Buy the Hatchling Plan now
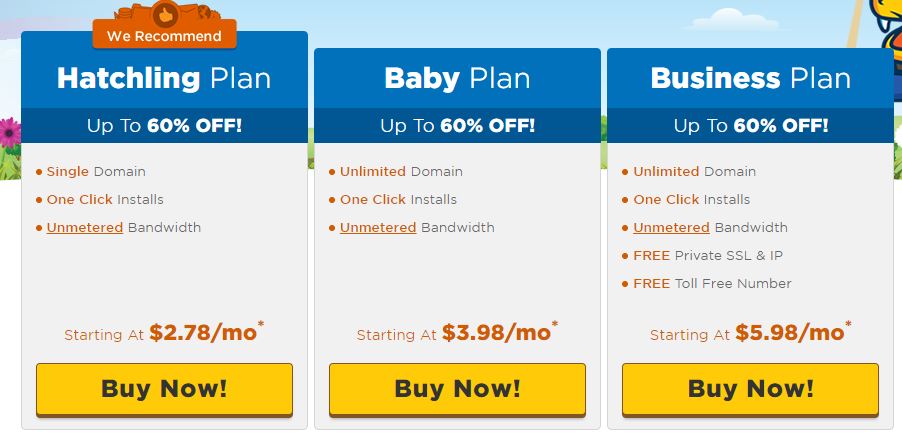The width and height of the screenshot is (902, 441). pos(165,389)
